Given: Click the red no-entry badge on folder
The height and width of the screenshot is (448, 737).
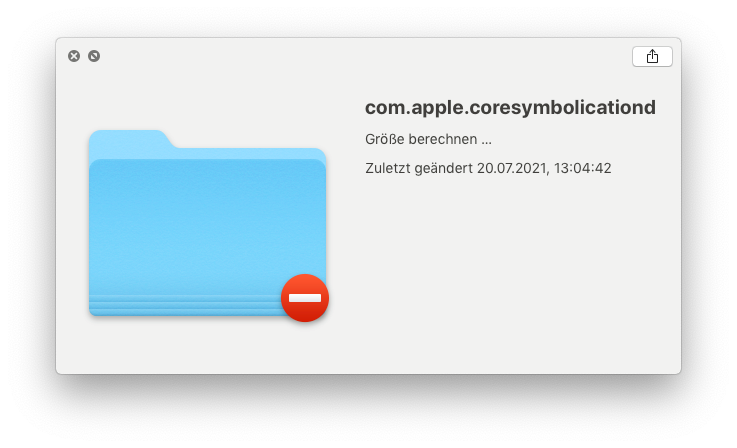Looking at the screenshot, I should [305, 298].
